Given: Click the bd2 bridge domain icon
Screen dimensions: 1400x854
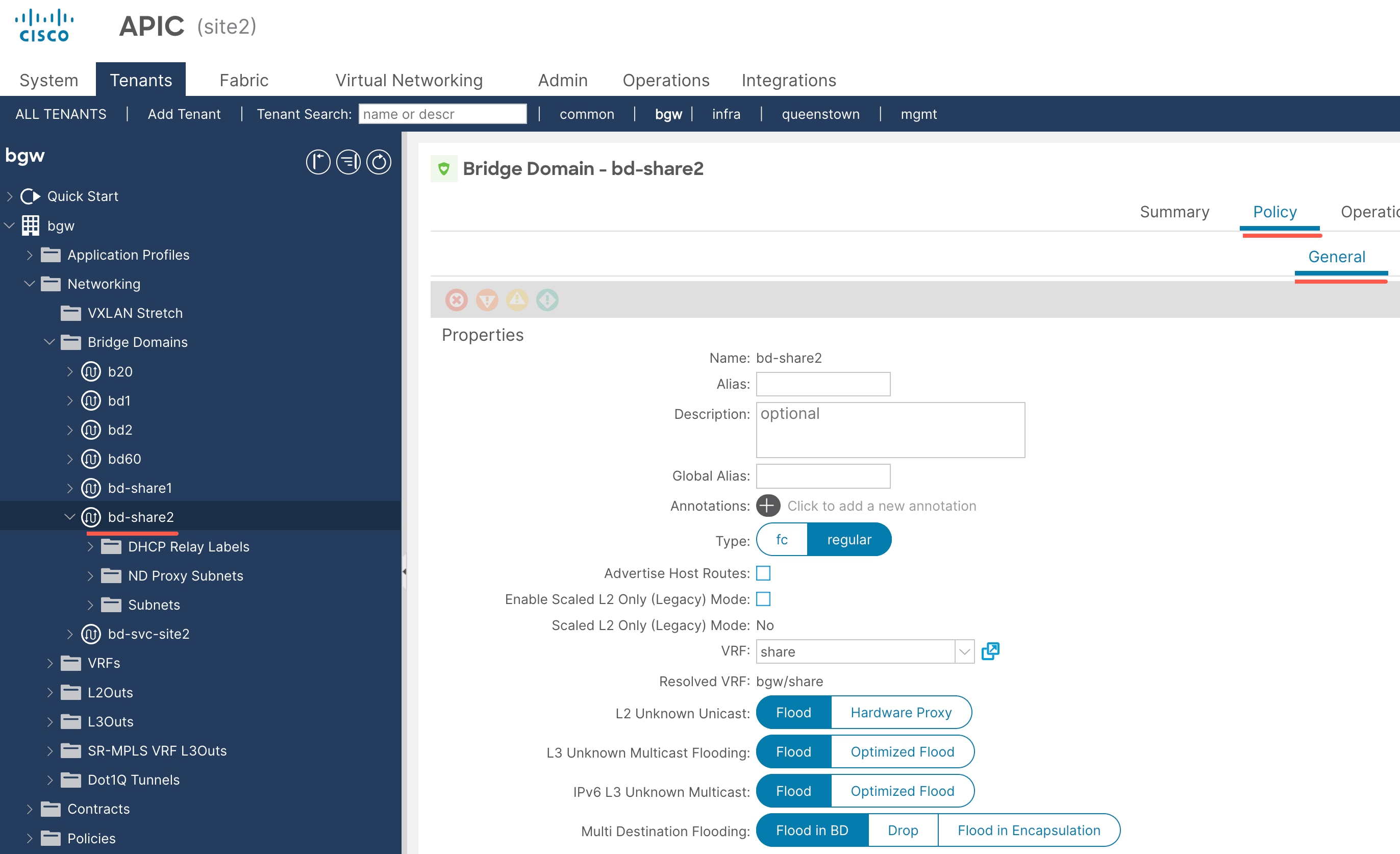Looking at the screenshot, I should [91, 430].
